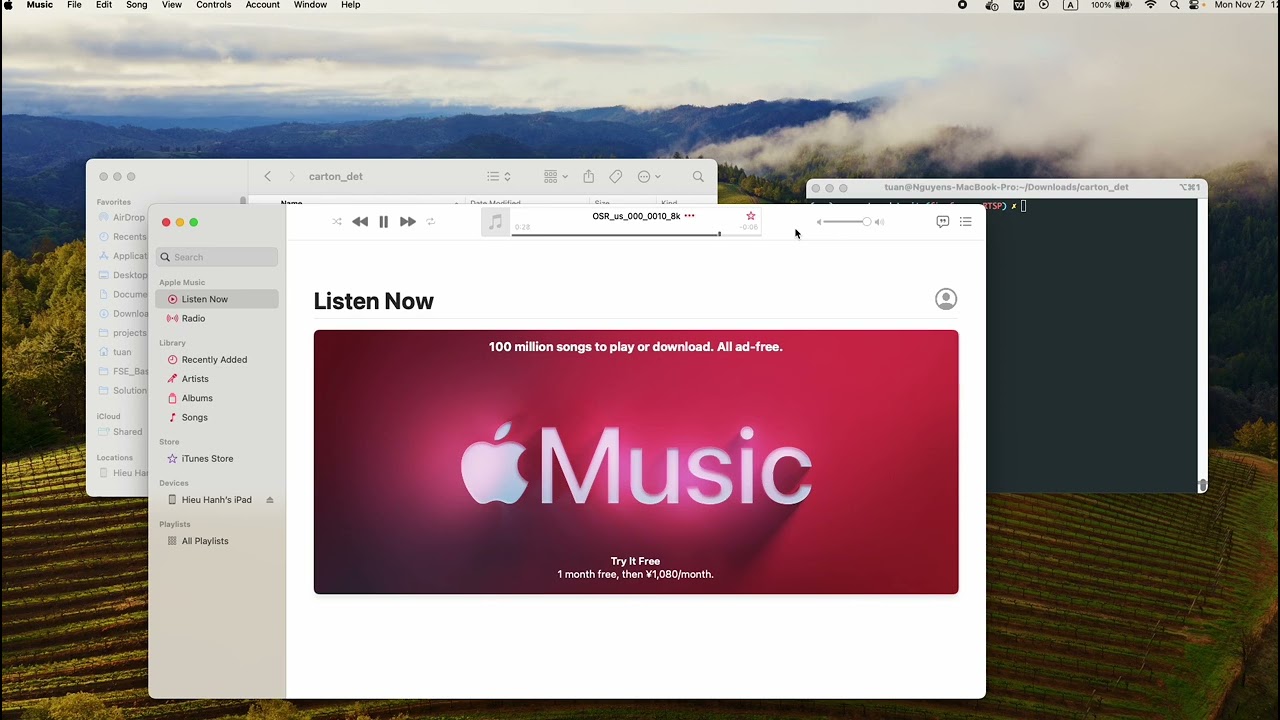Select projects in Finder sidebar

[122, 333]
